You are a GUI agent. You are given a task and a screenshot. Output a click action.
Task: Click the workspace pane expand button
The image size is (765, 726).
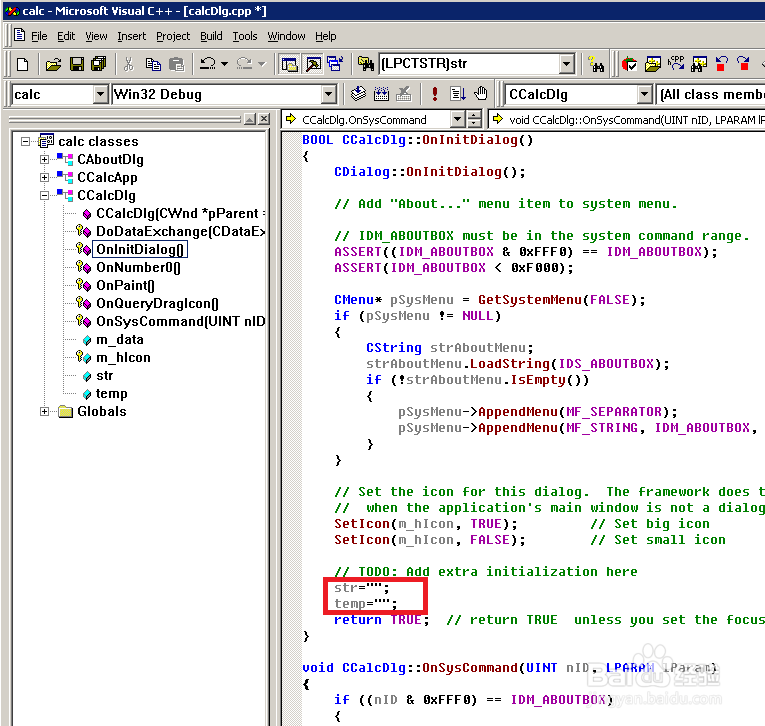[x=250, y=119]
